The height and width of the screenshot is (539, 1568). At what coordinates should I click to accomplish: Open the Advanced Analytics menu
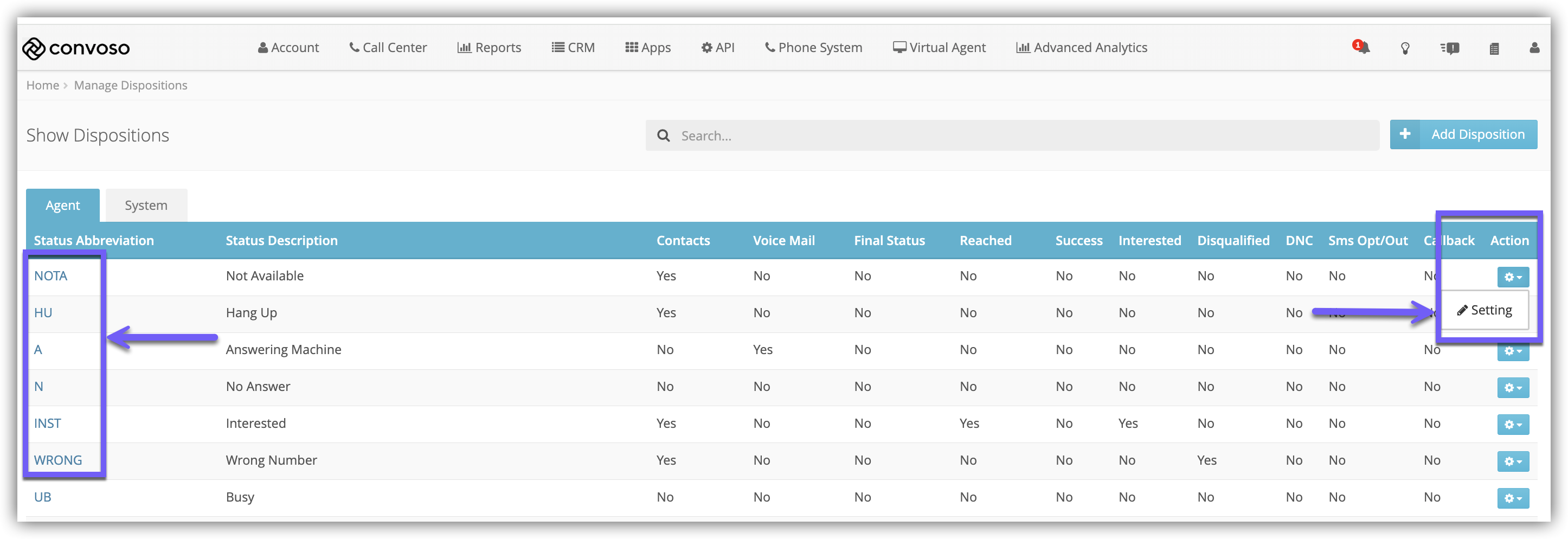click(1081, 48)
